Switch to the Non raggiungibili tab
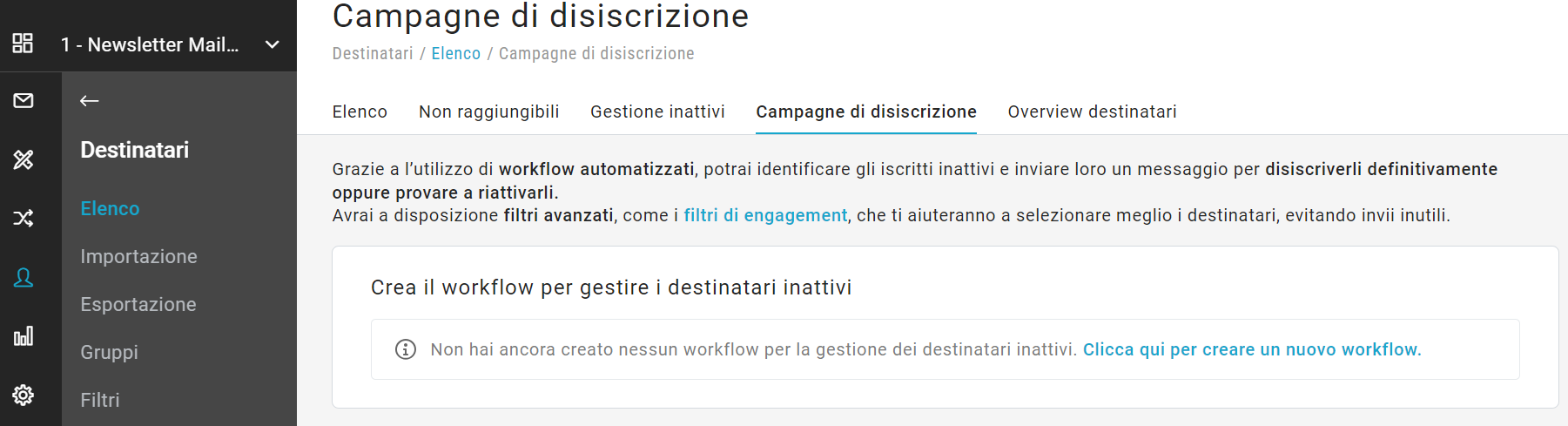 point(489,112)
